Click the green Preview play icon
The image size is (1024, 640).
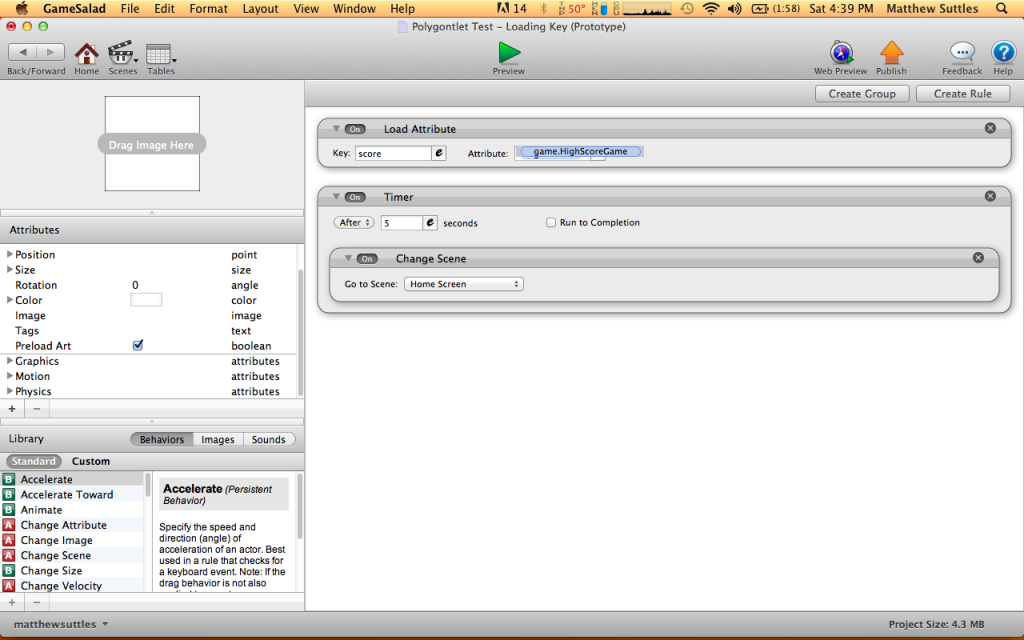tap(509, 52)
